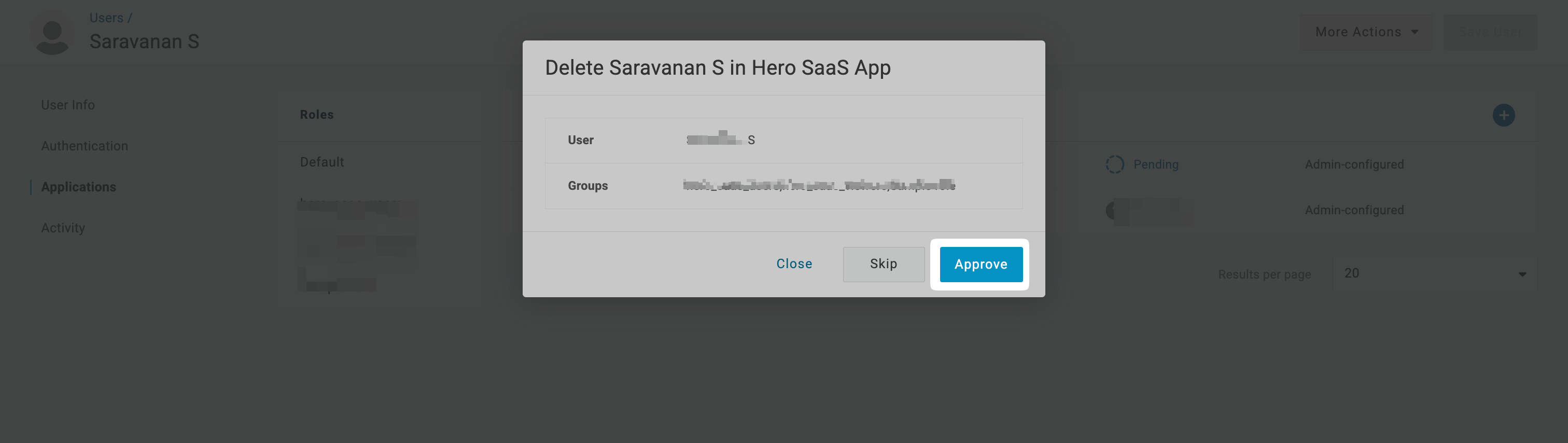This screenshot has height=443, width=1568.
Task: Click the Groups label in dialog
Action: 587,186
